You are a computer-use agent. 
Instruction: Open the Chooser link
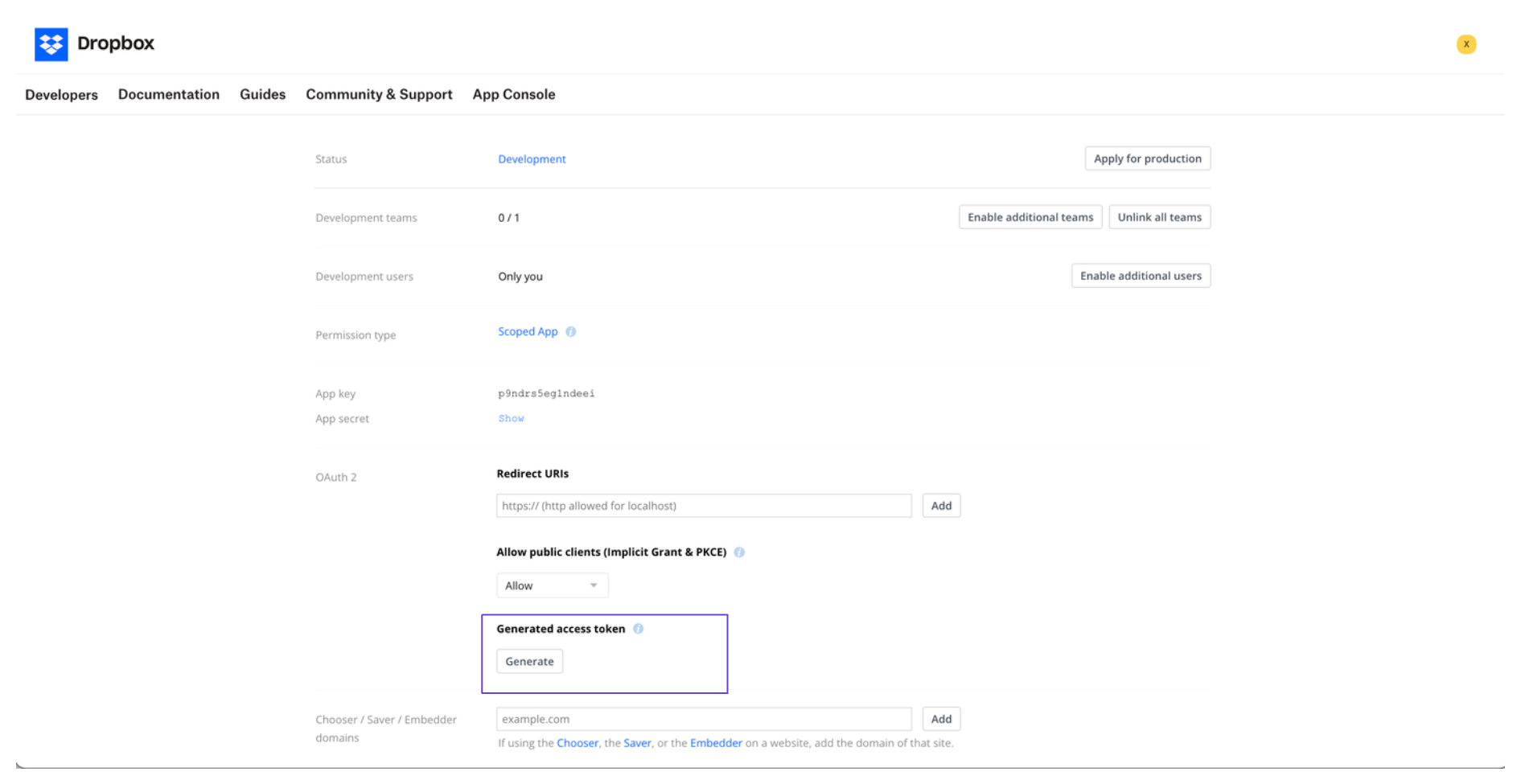pos(578,743)
